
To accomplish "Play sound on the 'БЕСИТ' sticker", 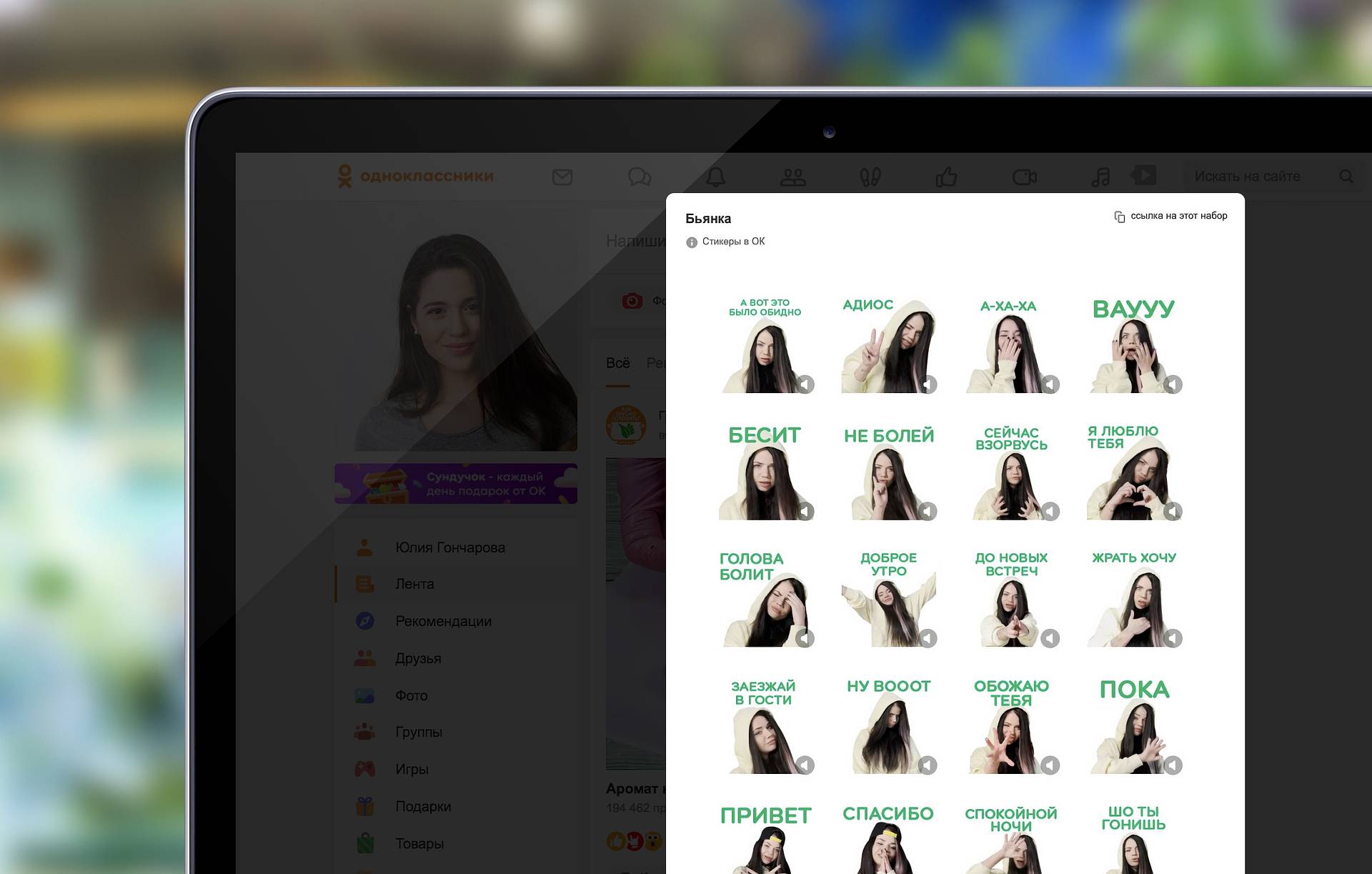I will pos(805,511).
